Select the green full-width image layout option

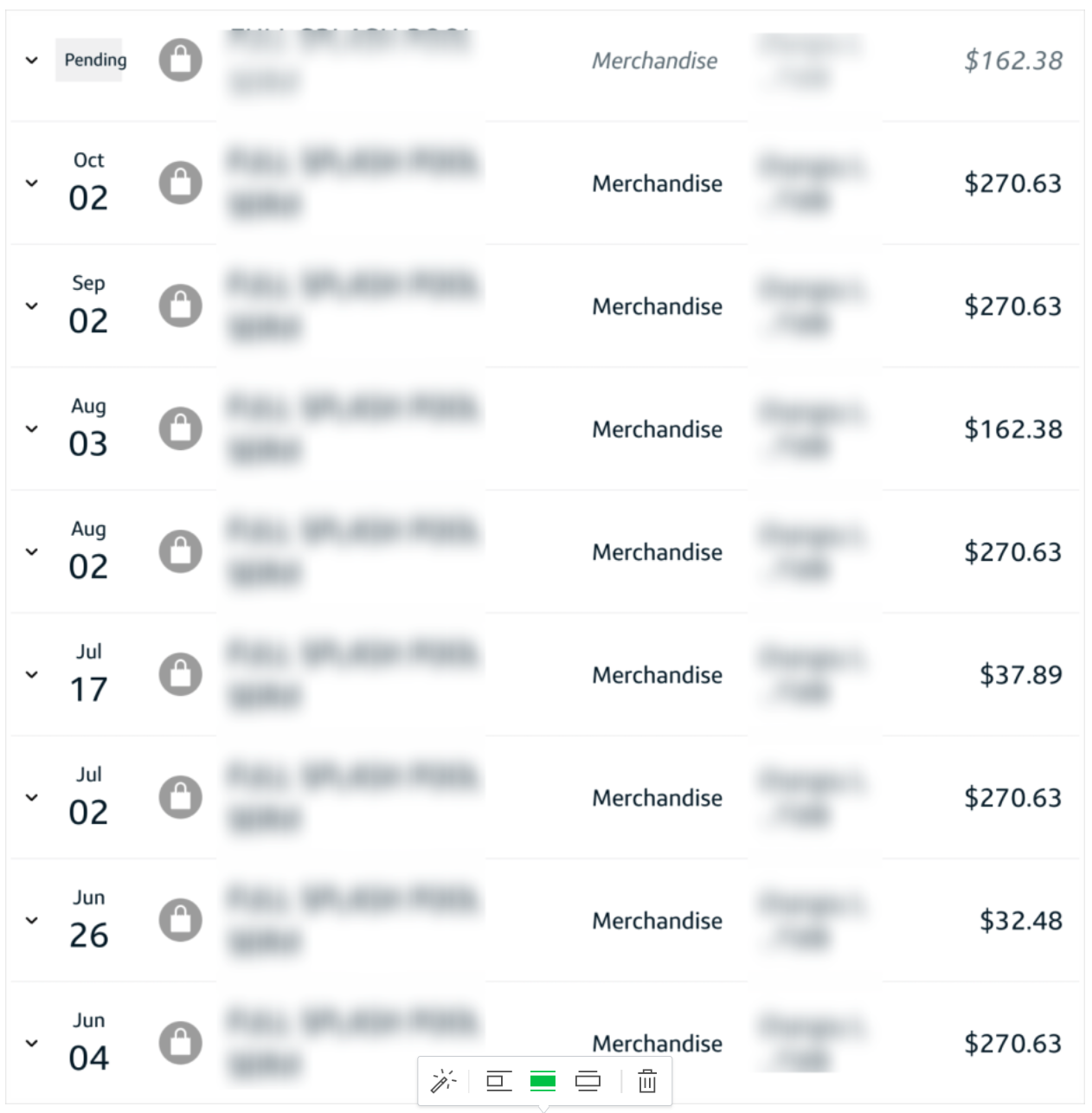tap(543, 1081)
